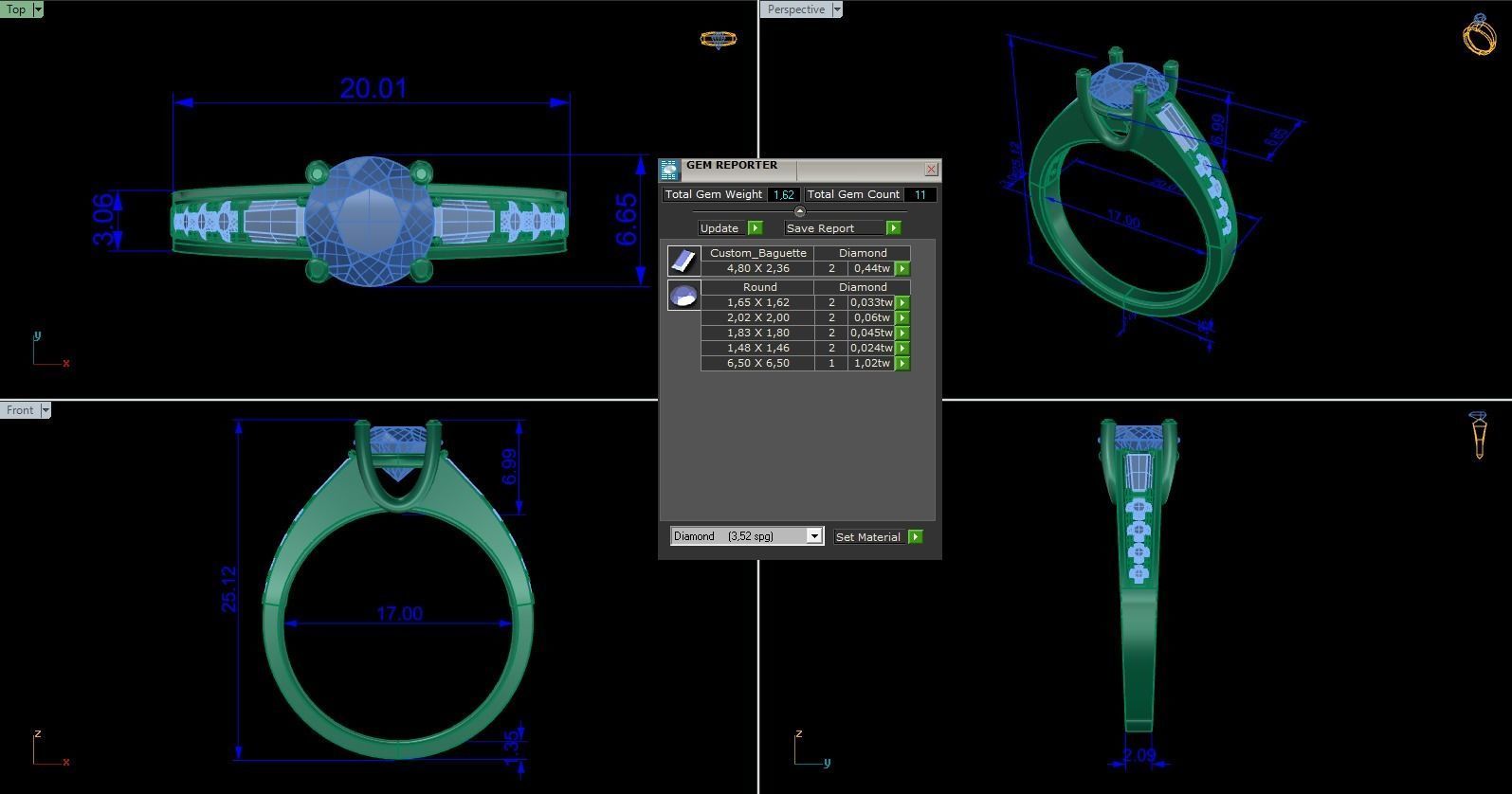Click the Set Material button
Viewport: 1512px width, 794px height.
pos(868,536)
